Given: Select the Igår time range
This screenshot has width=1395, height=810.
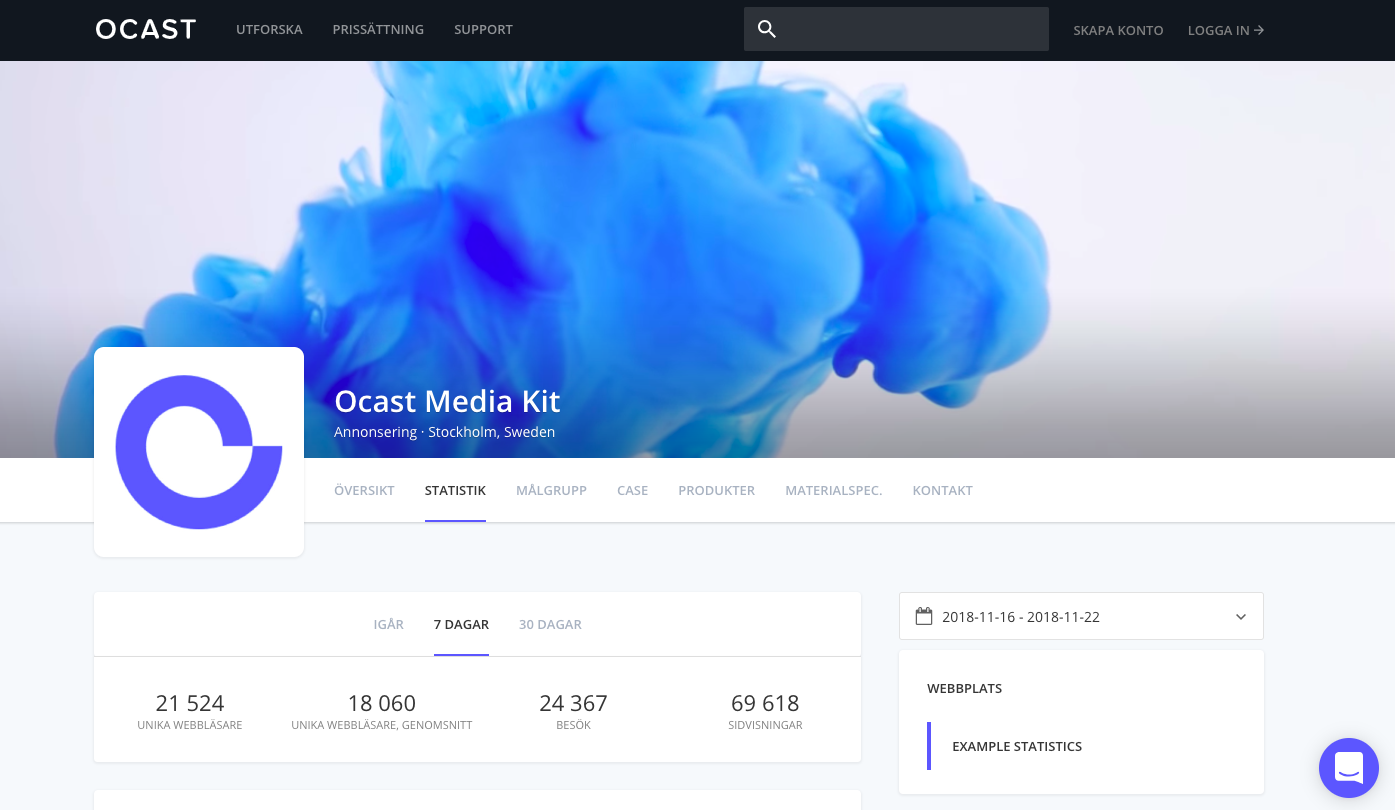Looking at the screenshot, I should (388, 625).
